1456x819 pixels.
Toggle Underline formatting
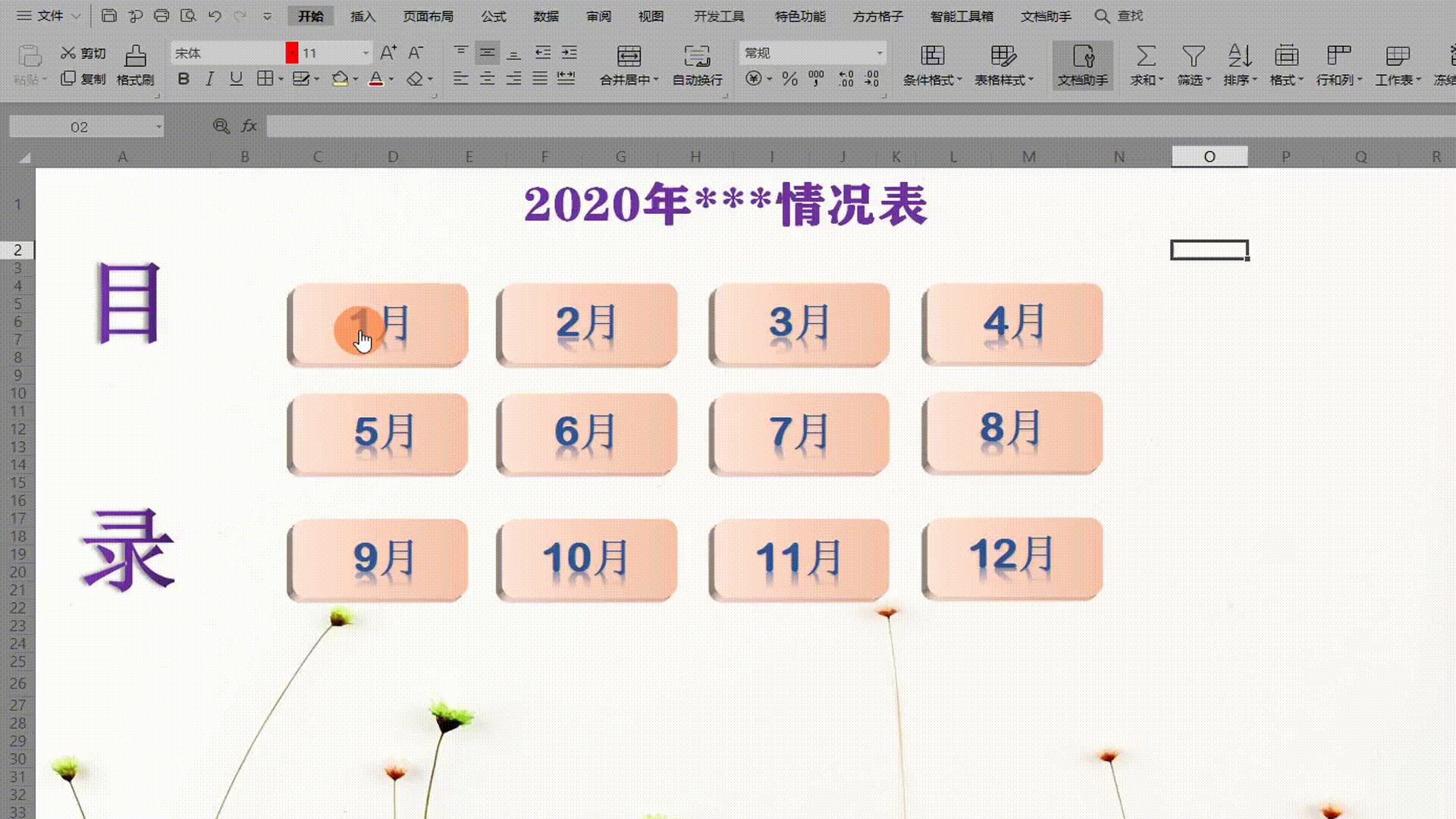coord(236,79)
